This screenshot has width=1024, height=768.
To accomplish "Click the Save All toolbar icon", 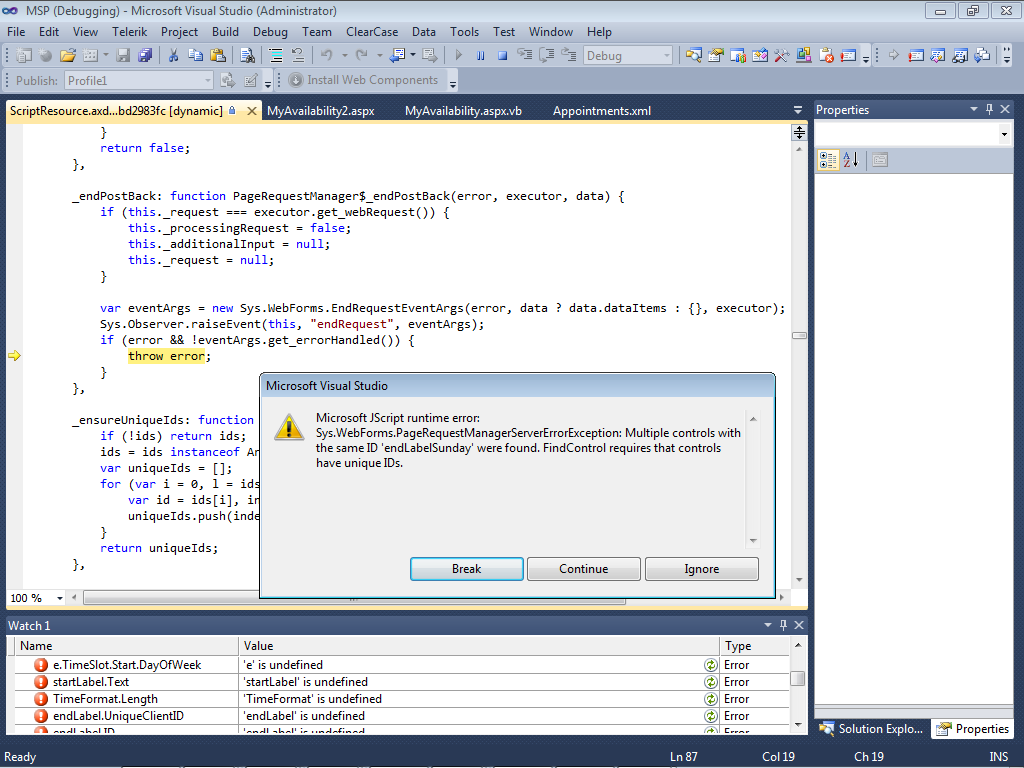I will (145, 56).
